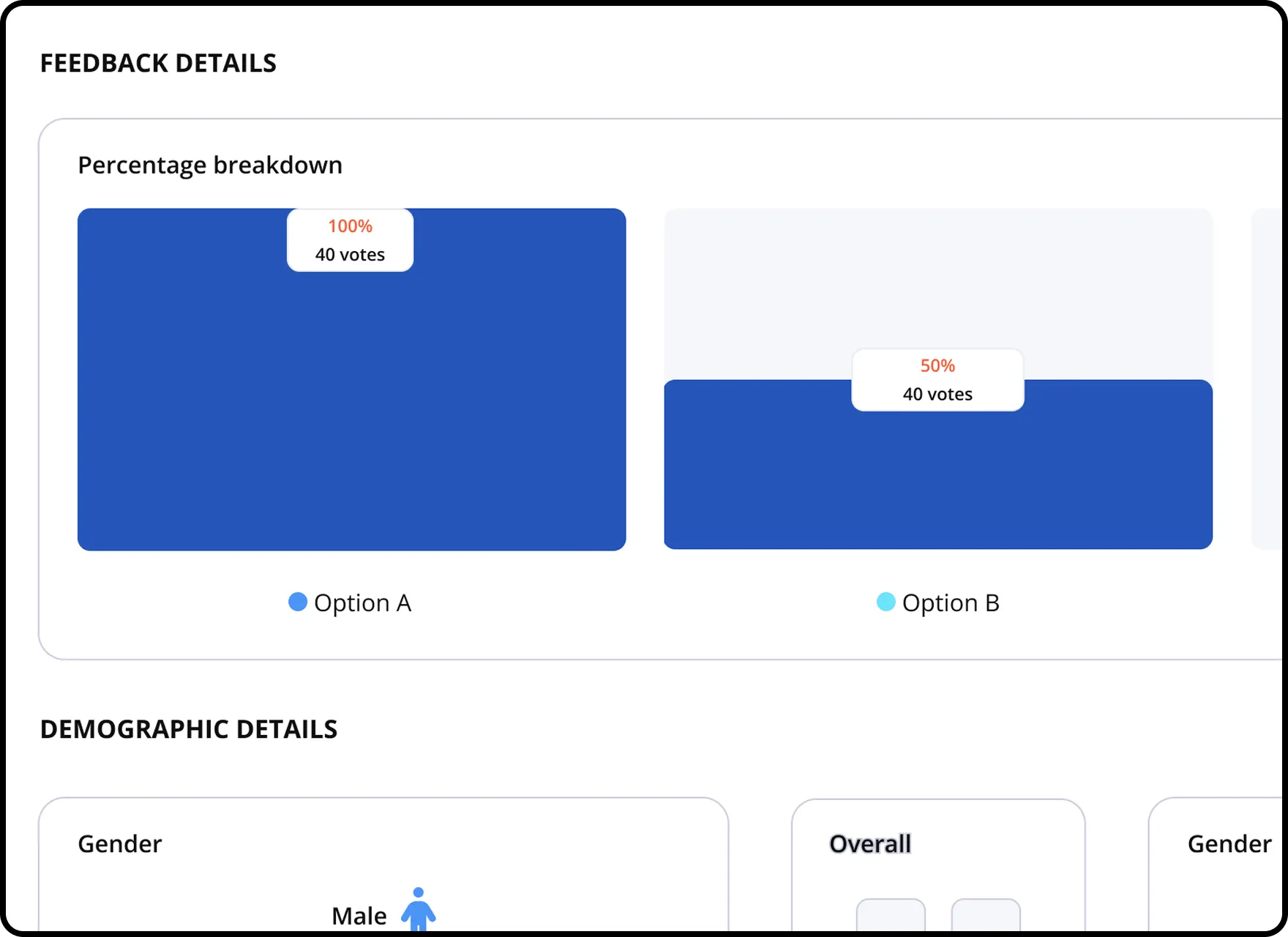Select the Option A legend label

click(x=362, y=602)
